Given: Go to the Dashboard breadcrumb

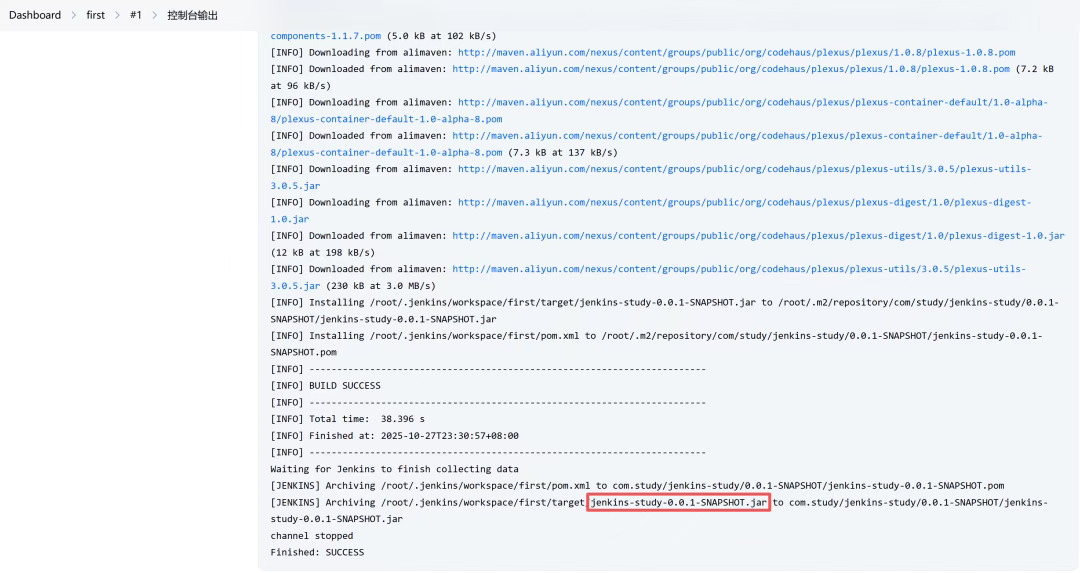Looking at the screenshot, I should (x=34, y=15).
